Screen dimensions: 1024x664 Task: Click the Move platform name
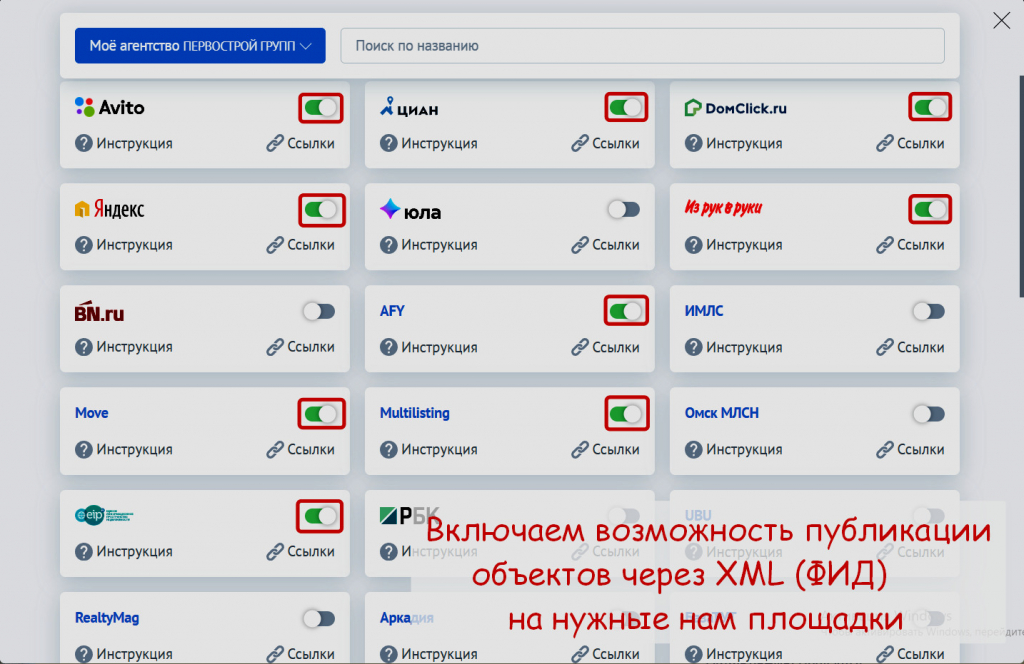tap(91, 413)
